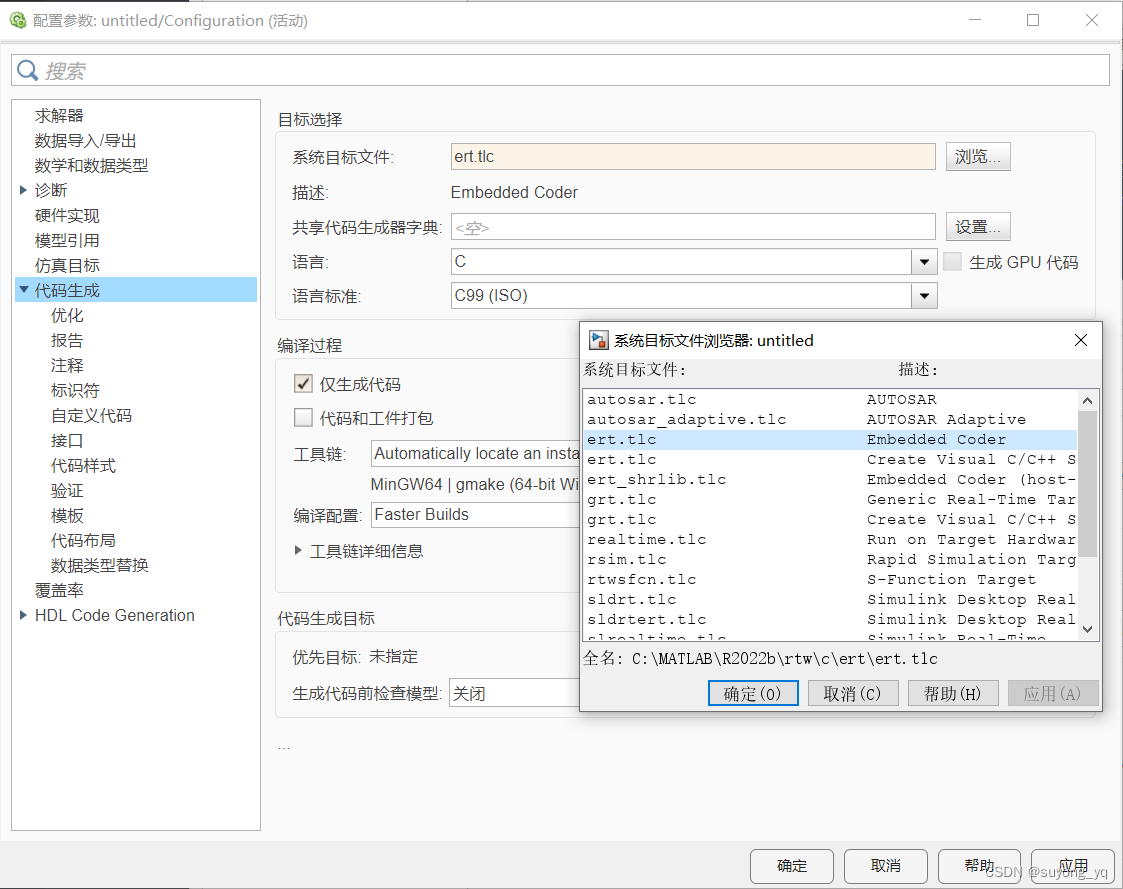This screenshot has width=1123, height=889.
Task: Select rtwsfcn.tlc in the list
Action: (831, 580)
